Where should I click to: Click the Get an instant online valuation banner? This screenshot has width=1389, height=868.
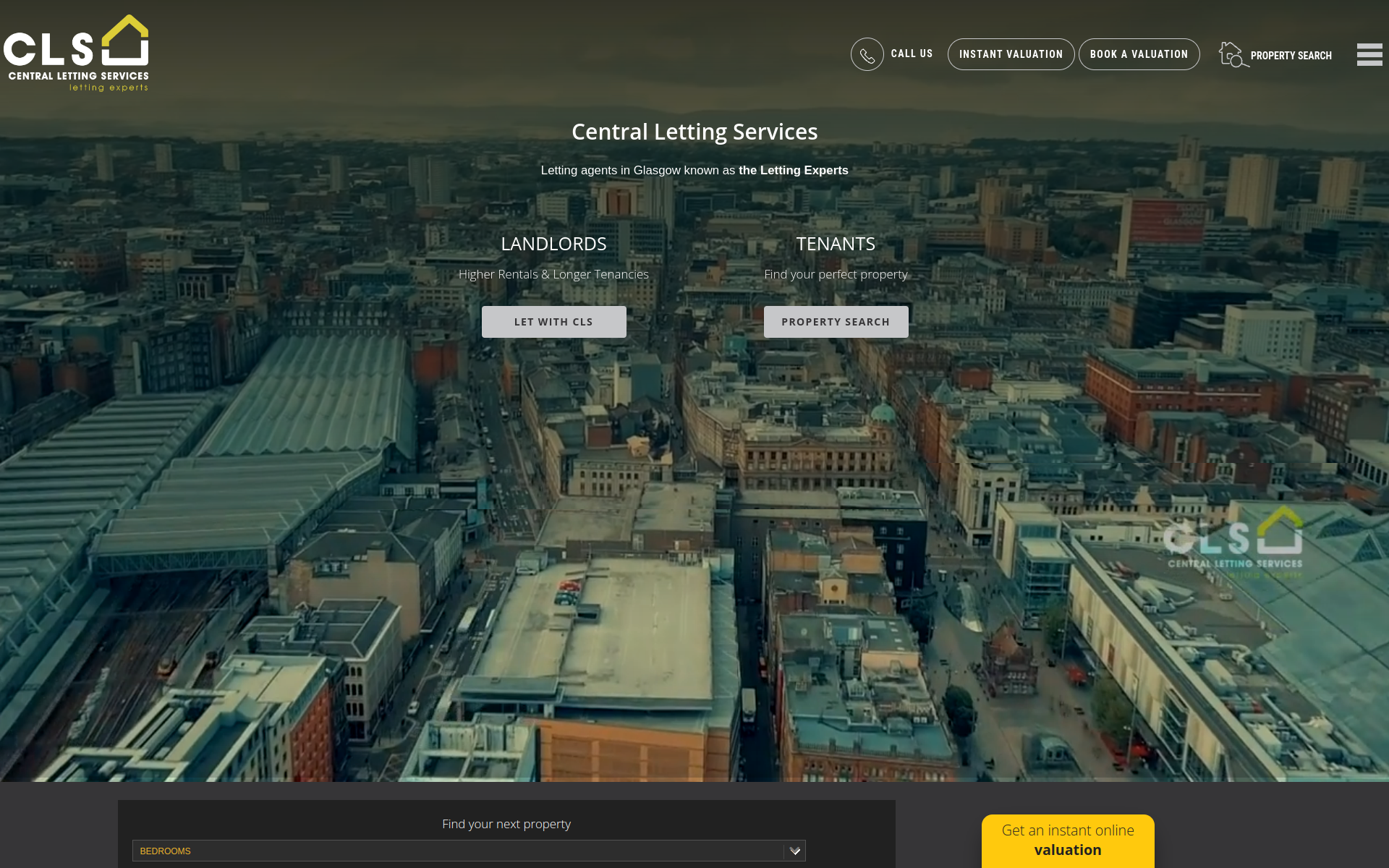[x=1068, y=841]
